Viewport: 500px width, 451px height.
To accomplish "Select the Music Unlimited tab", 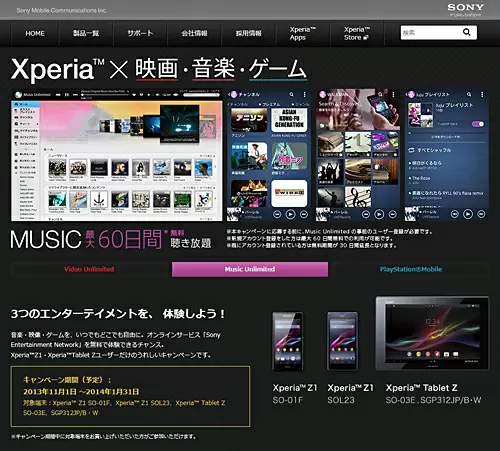I will coord(250,269).
